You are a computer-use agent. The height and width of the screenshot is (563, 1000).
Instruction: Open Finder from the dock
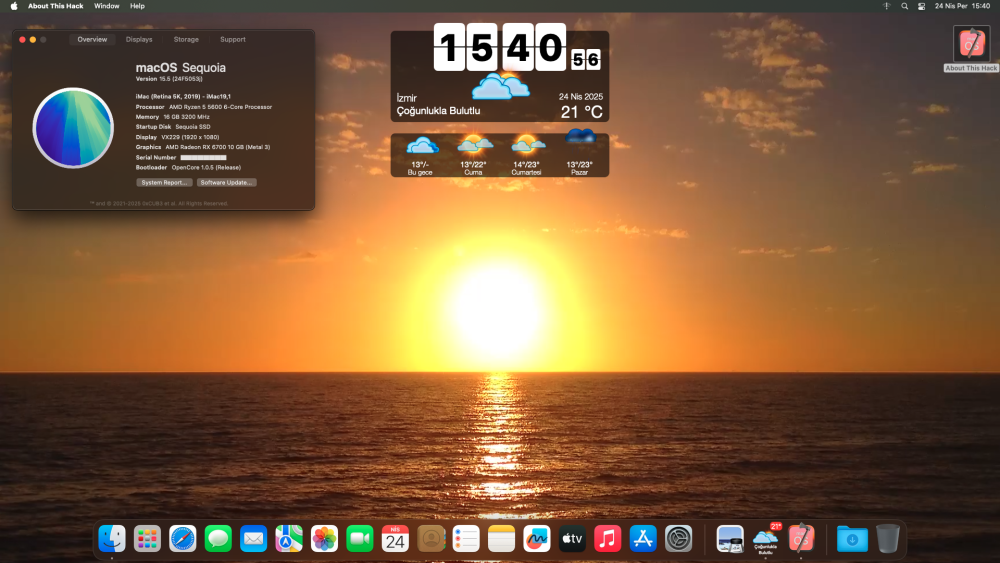112,539
